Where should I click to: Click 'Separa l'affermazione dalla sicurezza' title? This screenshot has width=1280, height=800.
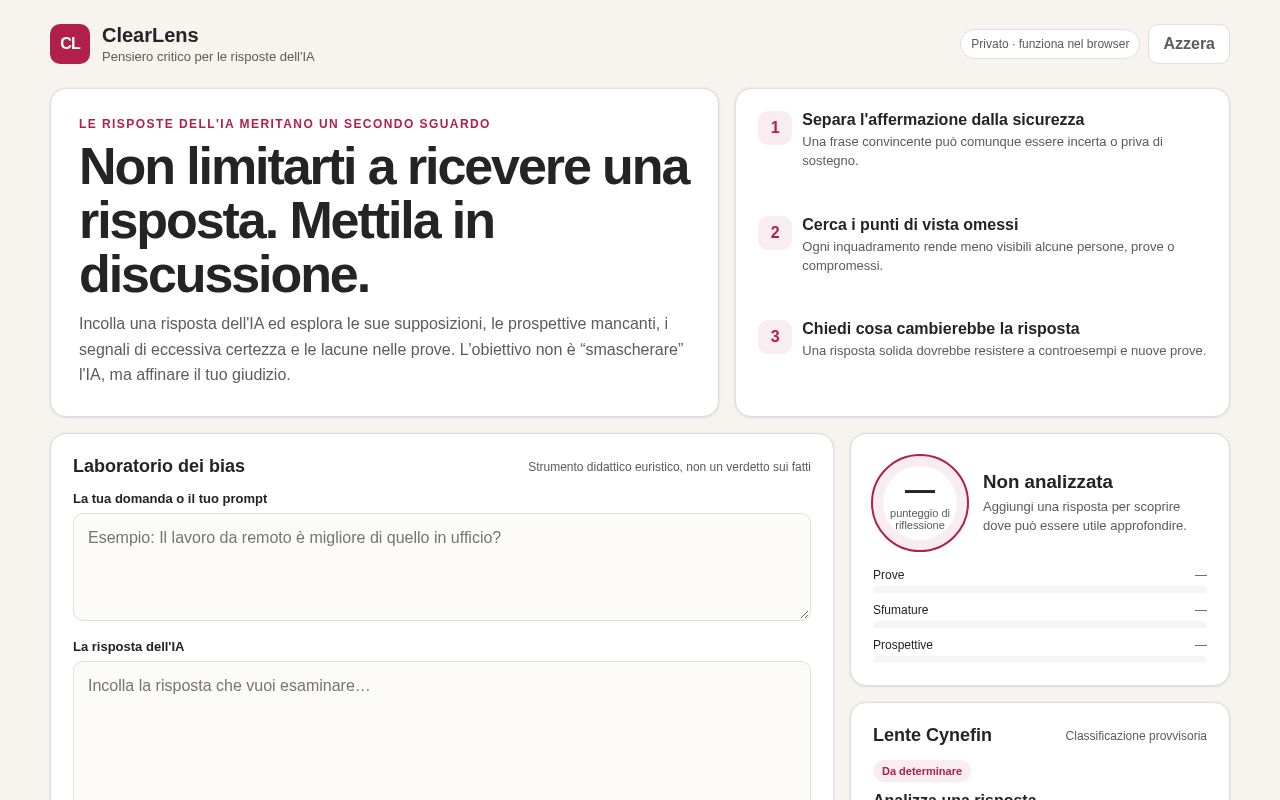coord(943,120)
